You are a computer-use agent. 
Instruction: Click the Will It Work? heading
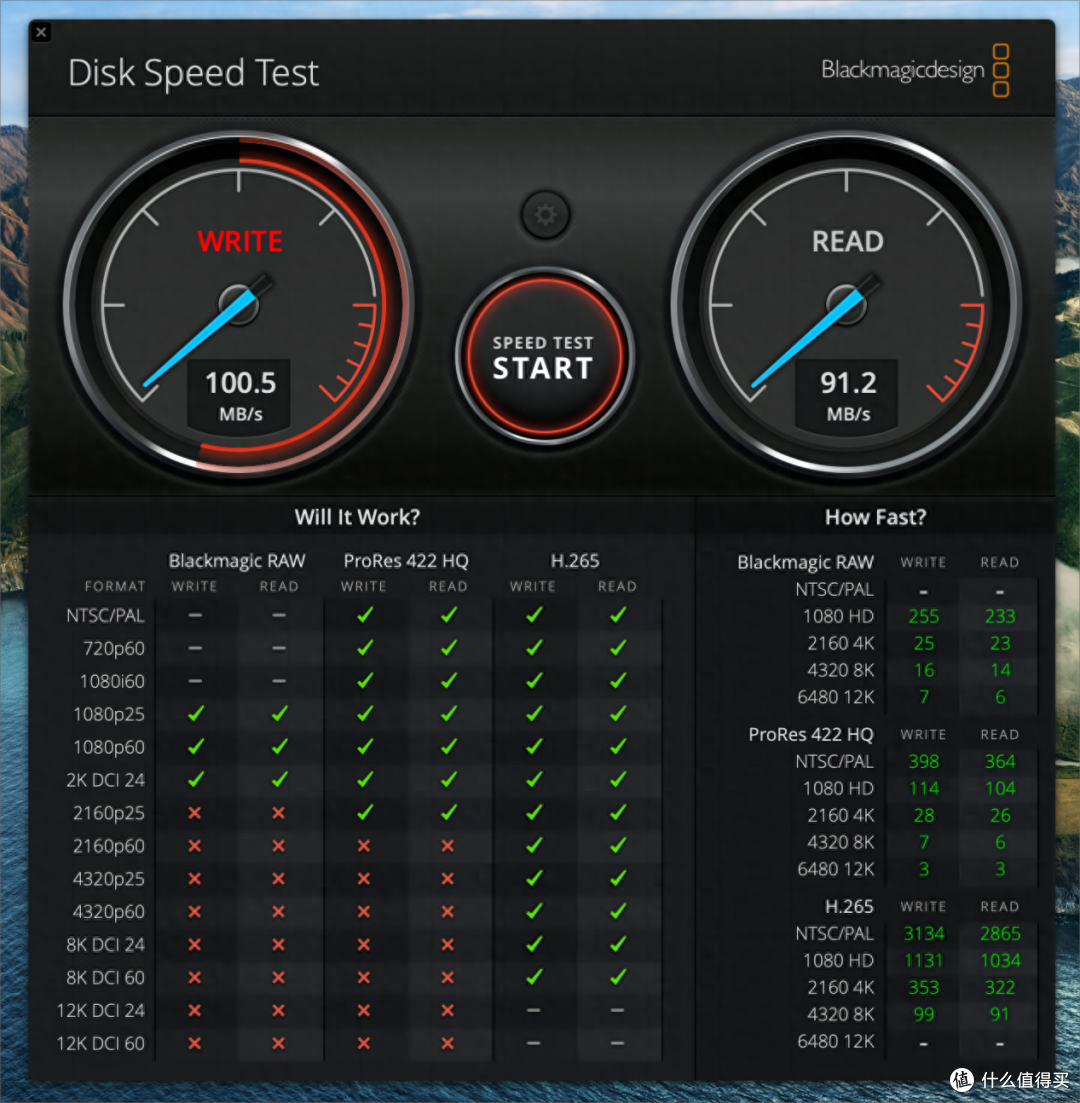point(357,517)
